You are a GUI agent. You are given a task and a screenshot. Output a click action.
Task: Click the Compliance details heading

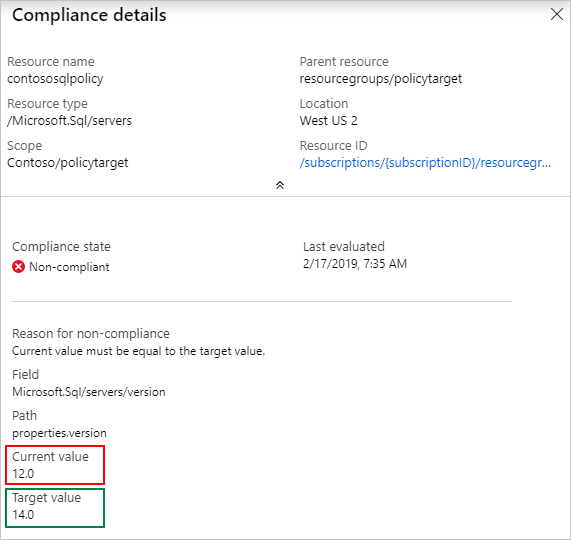(89, 15)
